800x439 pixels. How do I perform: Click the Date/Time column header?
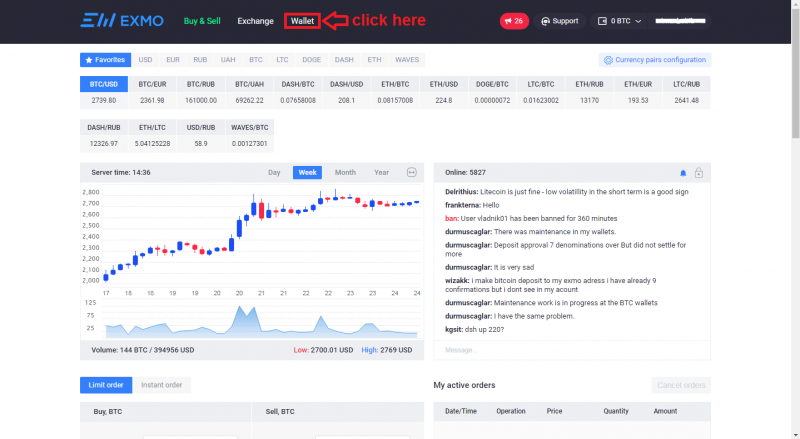tap(461, 411)
